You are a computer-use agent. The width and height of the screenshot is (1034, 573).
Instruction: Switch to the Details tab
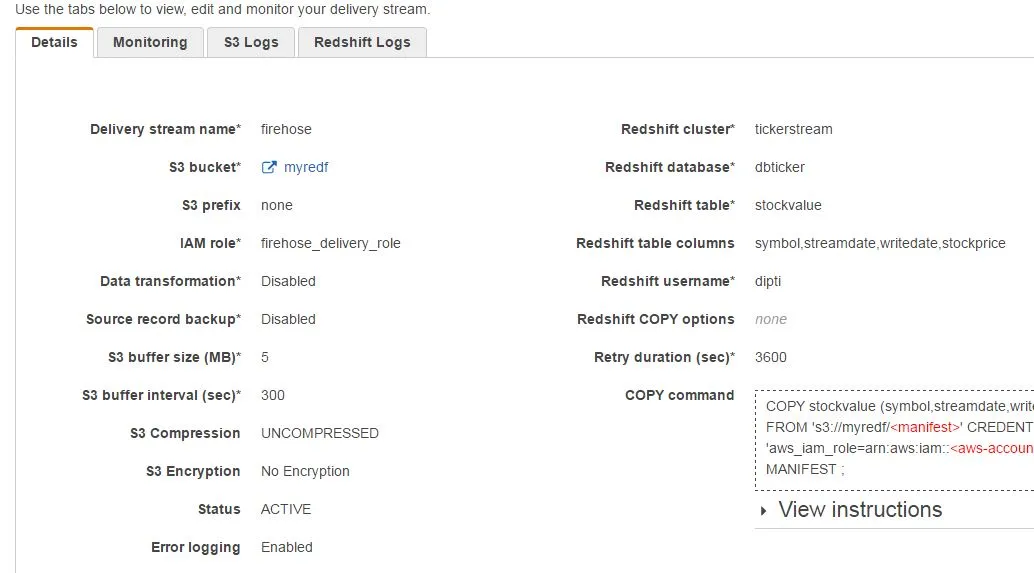point(54,42)
